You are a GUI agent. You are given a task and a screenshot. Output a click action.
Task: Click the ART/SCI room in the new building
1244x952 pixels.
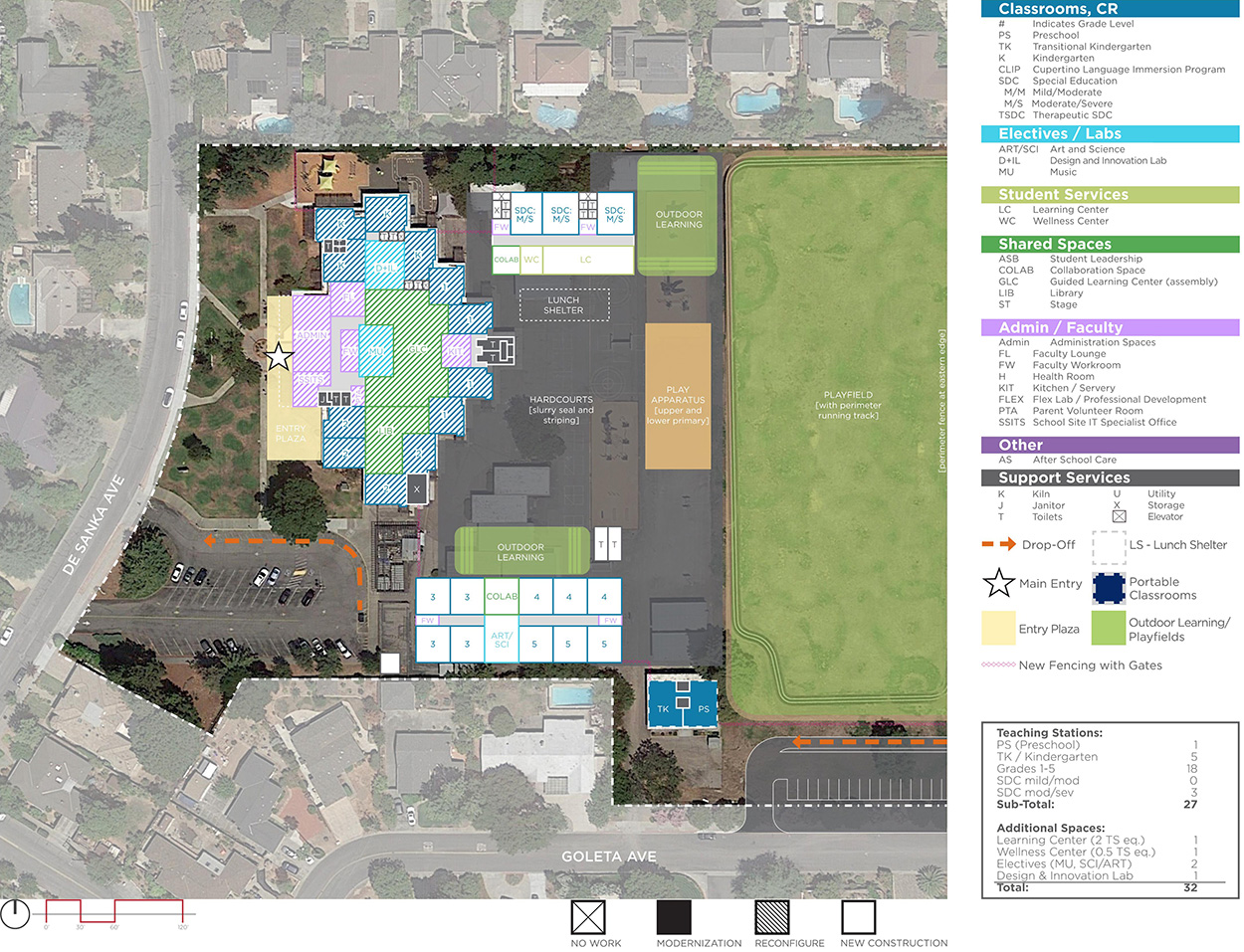point(502,640)
